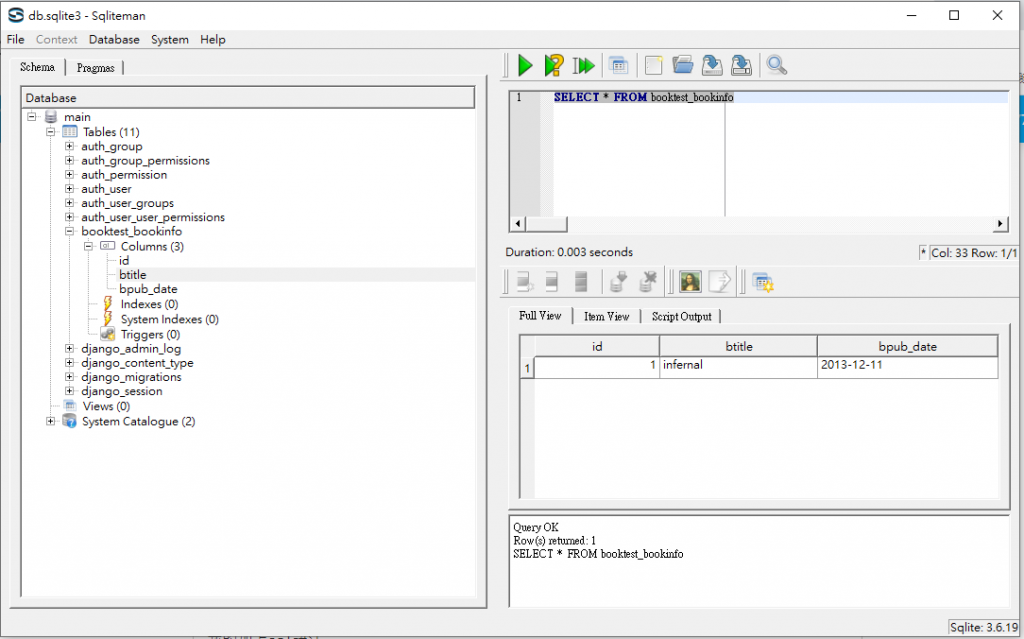The image size is (1024, 639).
Task: Expand the django_session table node
Action: click(69, 391)
